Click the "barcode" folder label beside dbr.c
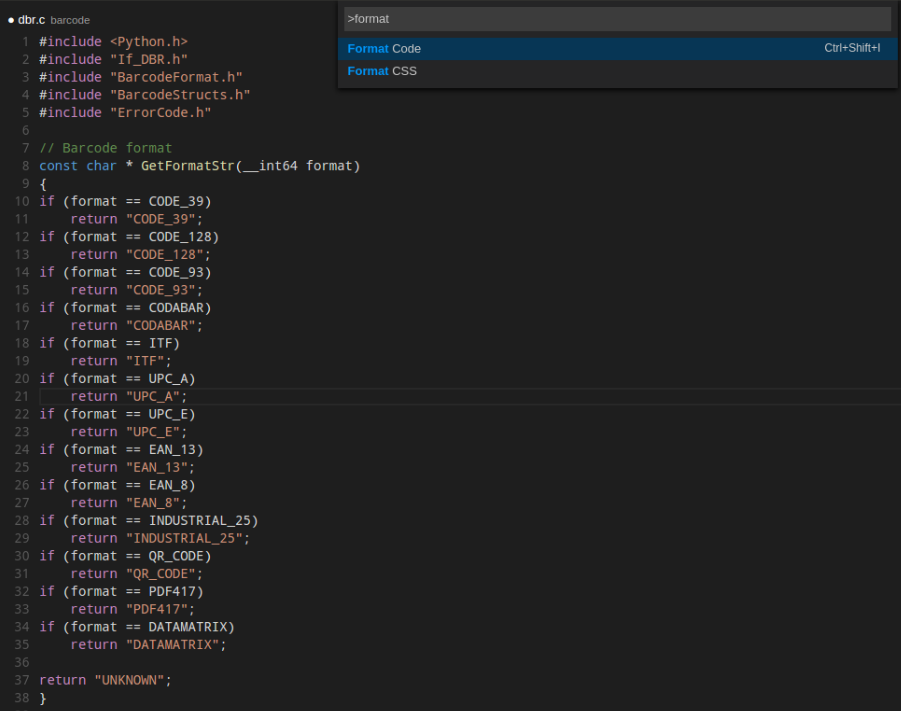Screen dimensions: 901x711 point(69,19)
